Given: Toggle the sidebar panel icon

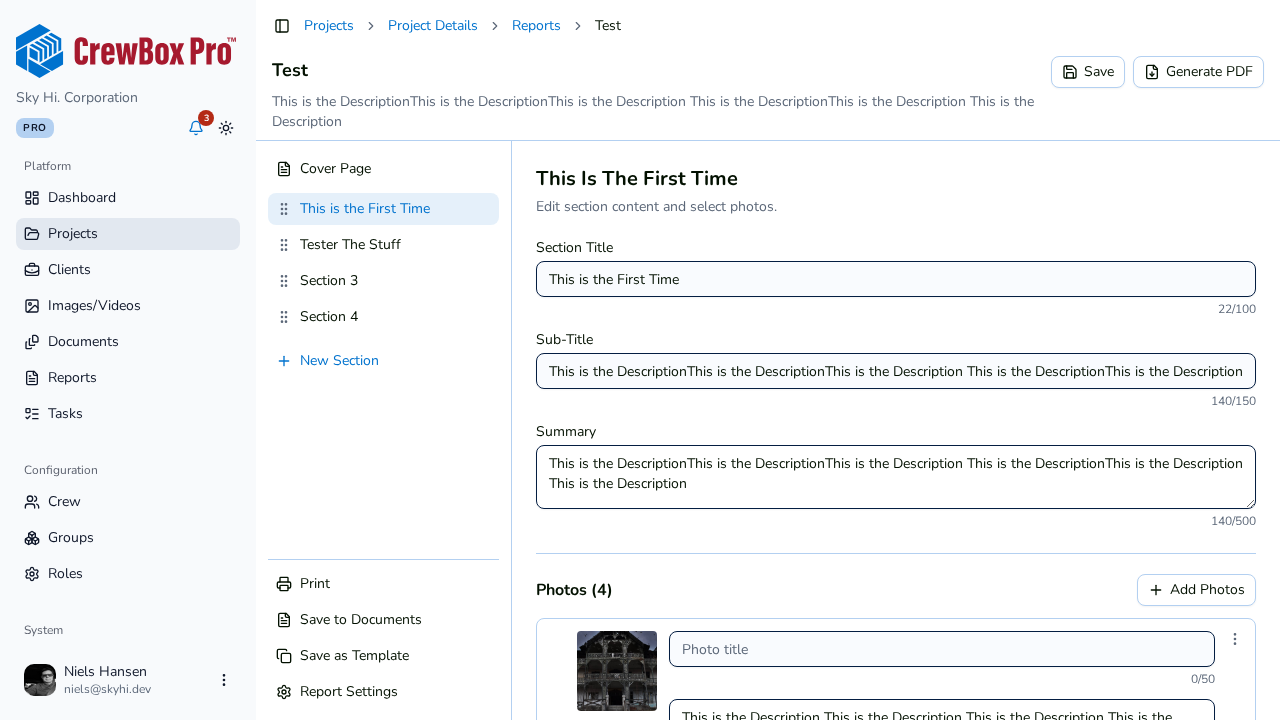Looking at the screenshot, I should 282,26.
